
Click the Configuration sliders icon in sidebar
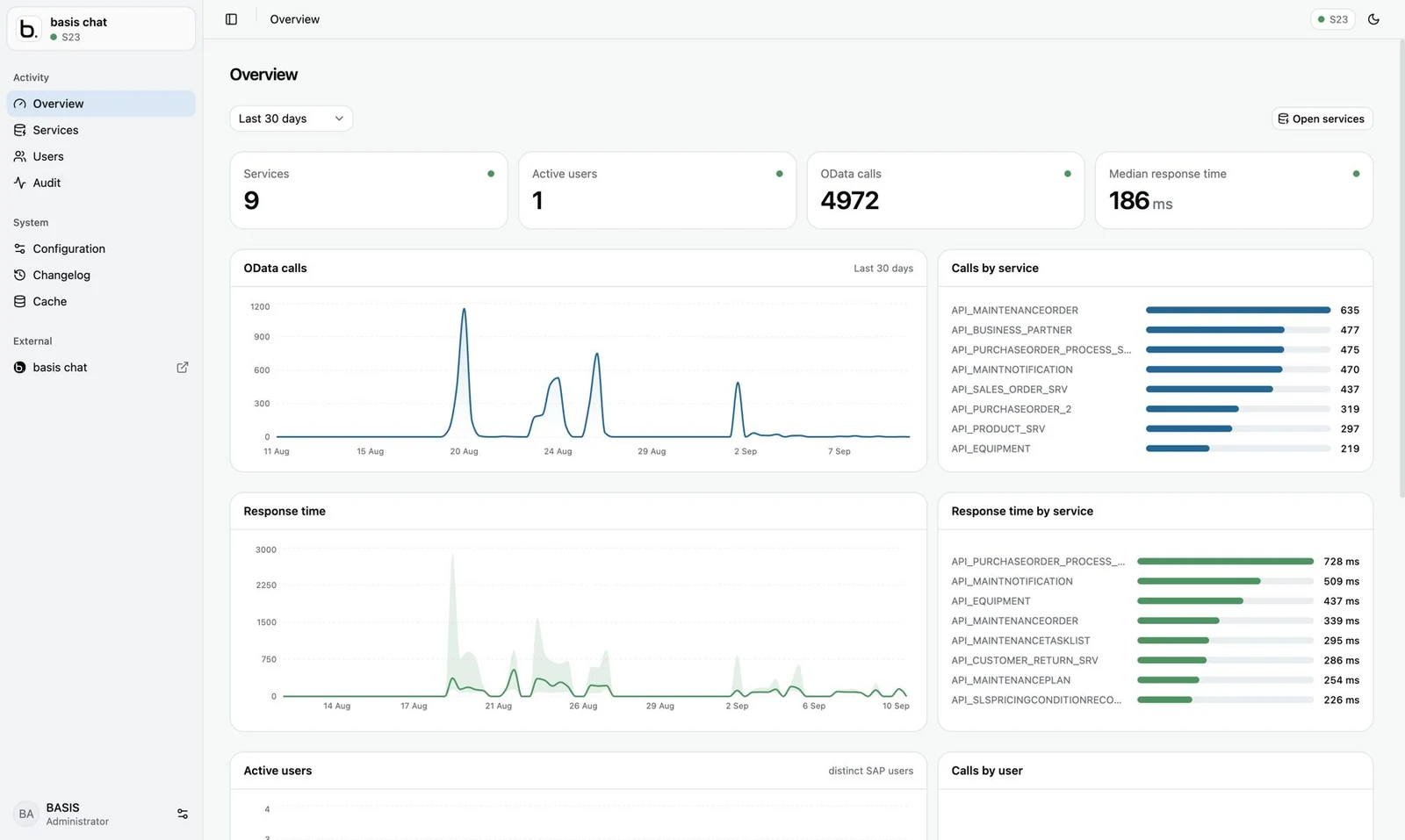19,248
